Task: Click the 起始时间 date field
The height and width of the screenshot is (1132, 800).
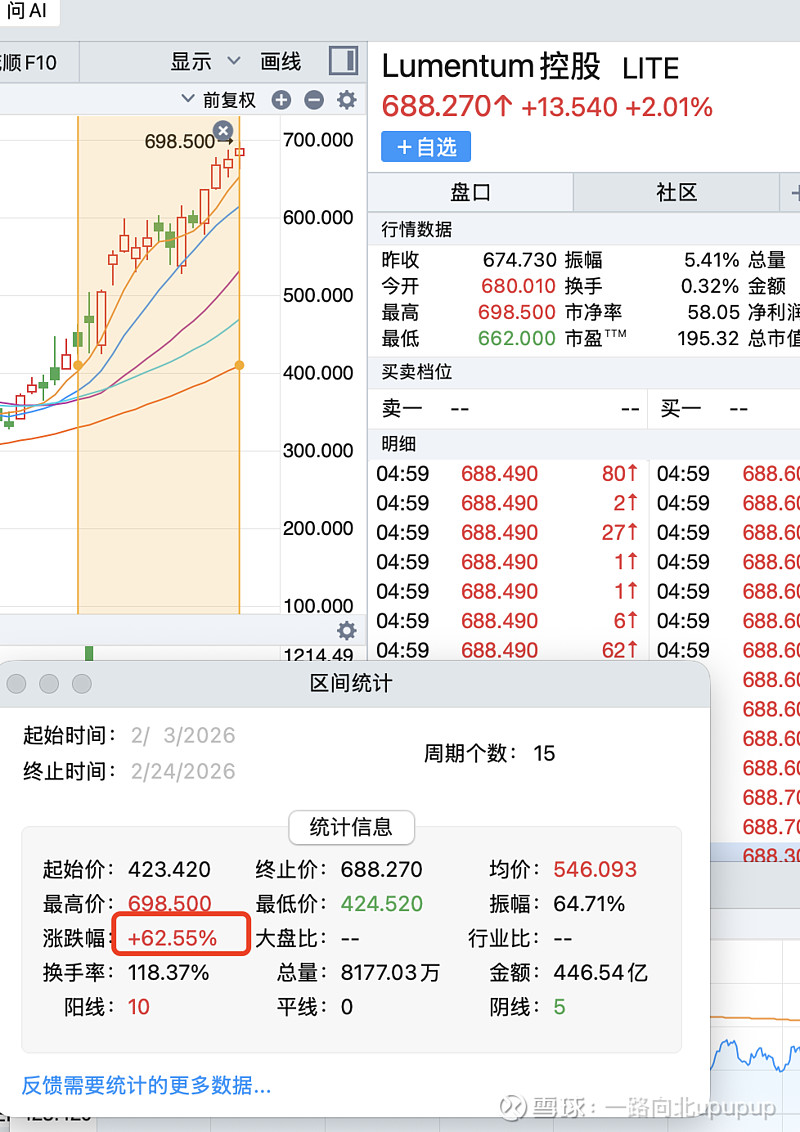Action: [x=183, y=735]
